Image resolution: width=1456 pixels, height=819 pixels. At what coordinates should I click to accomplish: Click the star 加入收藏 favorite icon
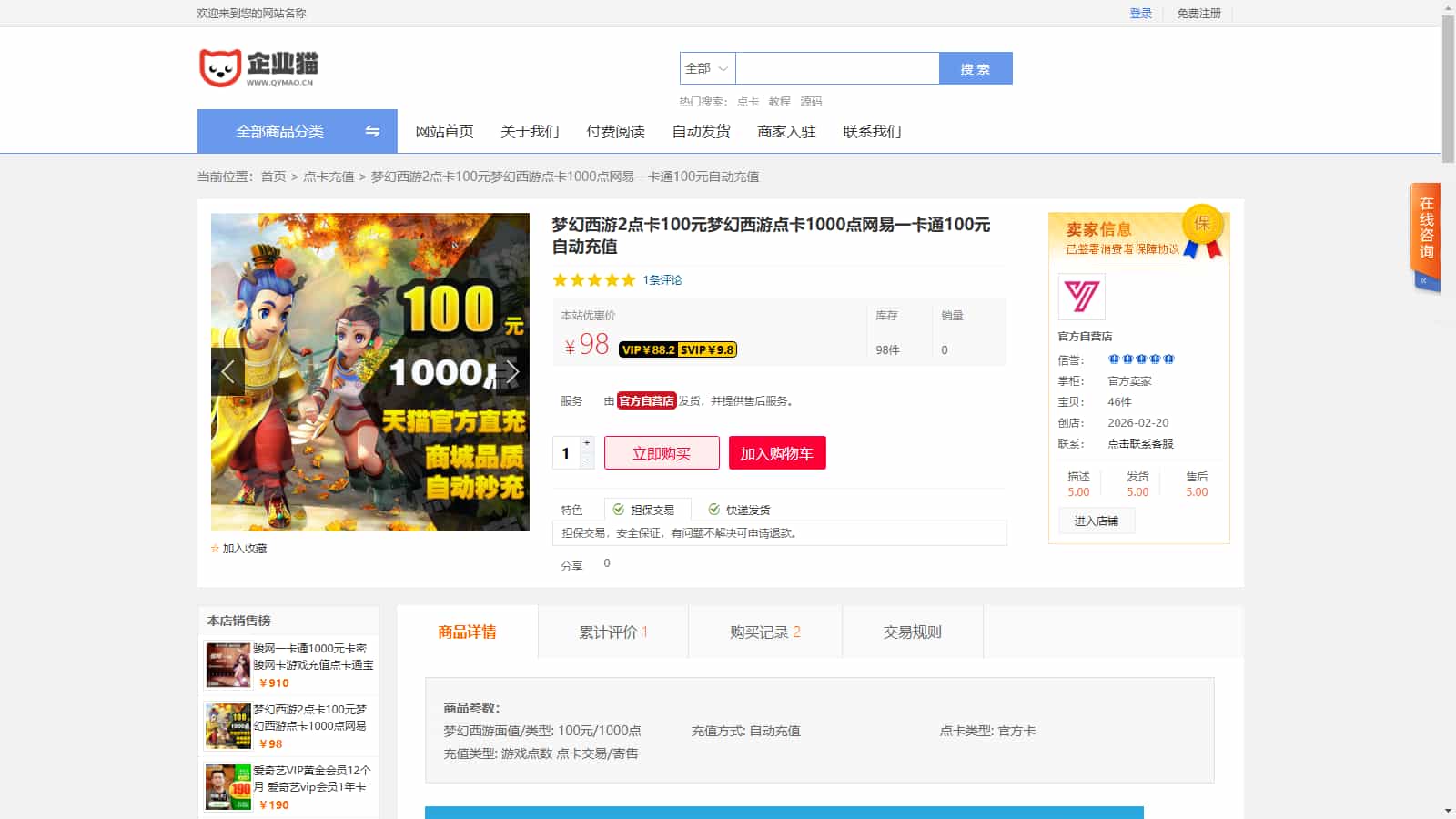(216, 549)
